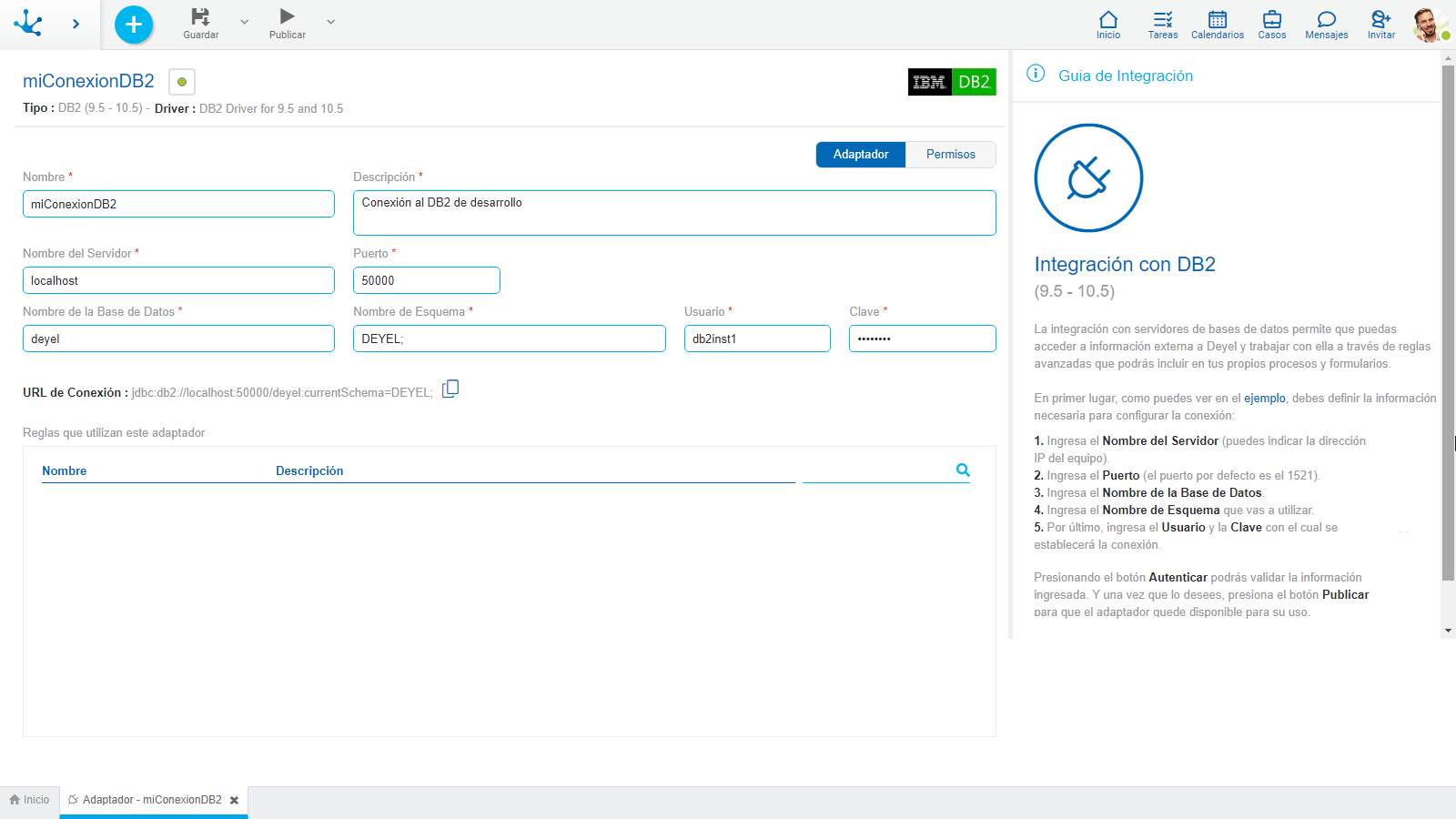The image size is (1456, 819).
Task: Open the Calendarios view
Action: (x=1217, y=23)
